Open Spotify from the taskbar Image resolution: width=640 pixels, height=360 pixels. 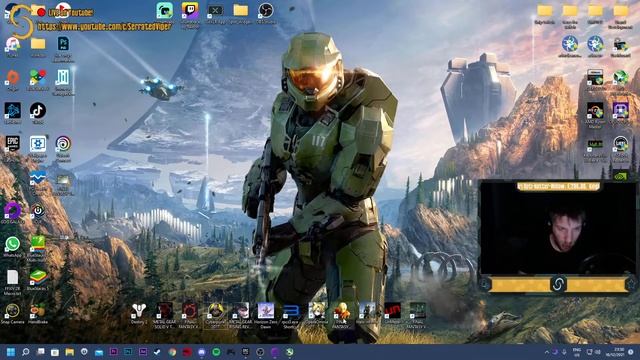(216, 352)
